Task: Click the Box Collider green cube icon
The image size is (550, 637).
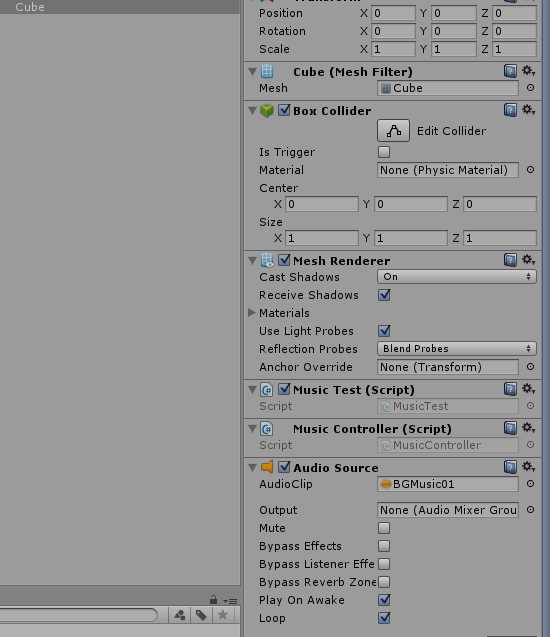Action: point(267,110)
